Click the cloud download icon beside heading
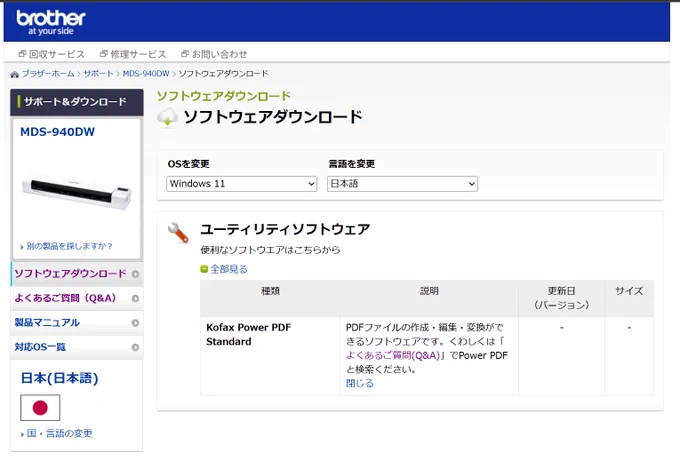Screen dimensions: 680x461 tap(167, 118)
